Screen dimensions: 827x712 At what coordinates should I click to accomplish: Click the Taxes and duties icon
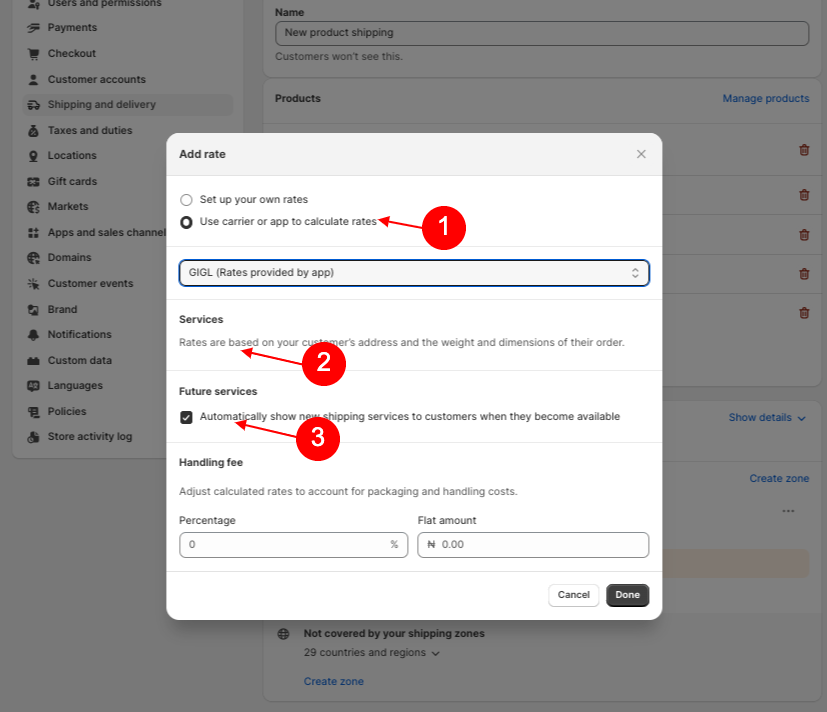coord(34,130)
